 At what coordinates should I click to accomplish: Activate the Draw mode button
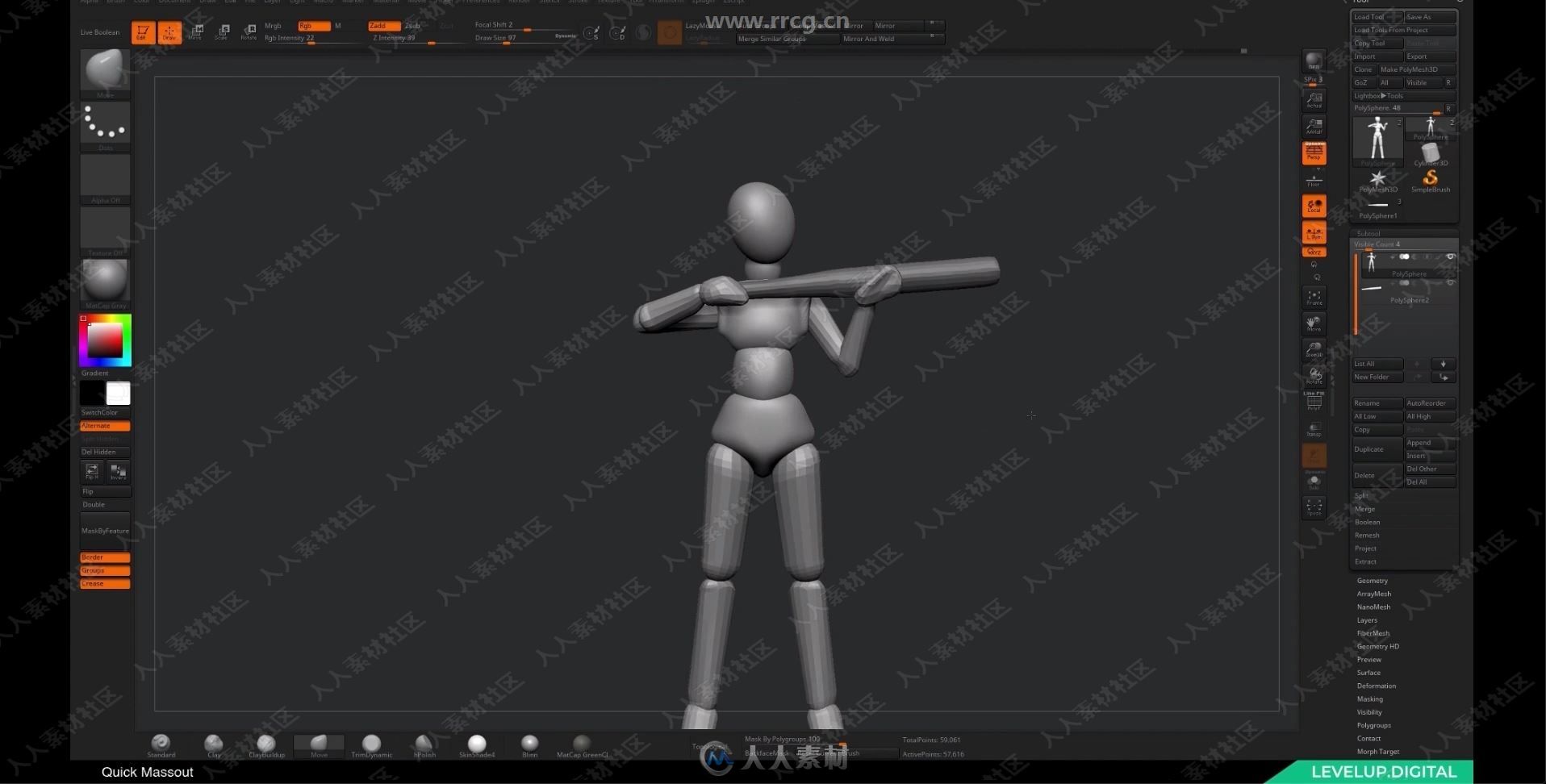click(x=169, y=32)
